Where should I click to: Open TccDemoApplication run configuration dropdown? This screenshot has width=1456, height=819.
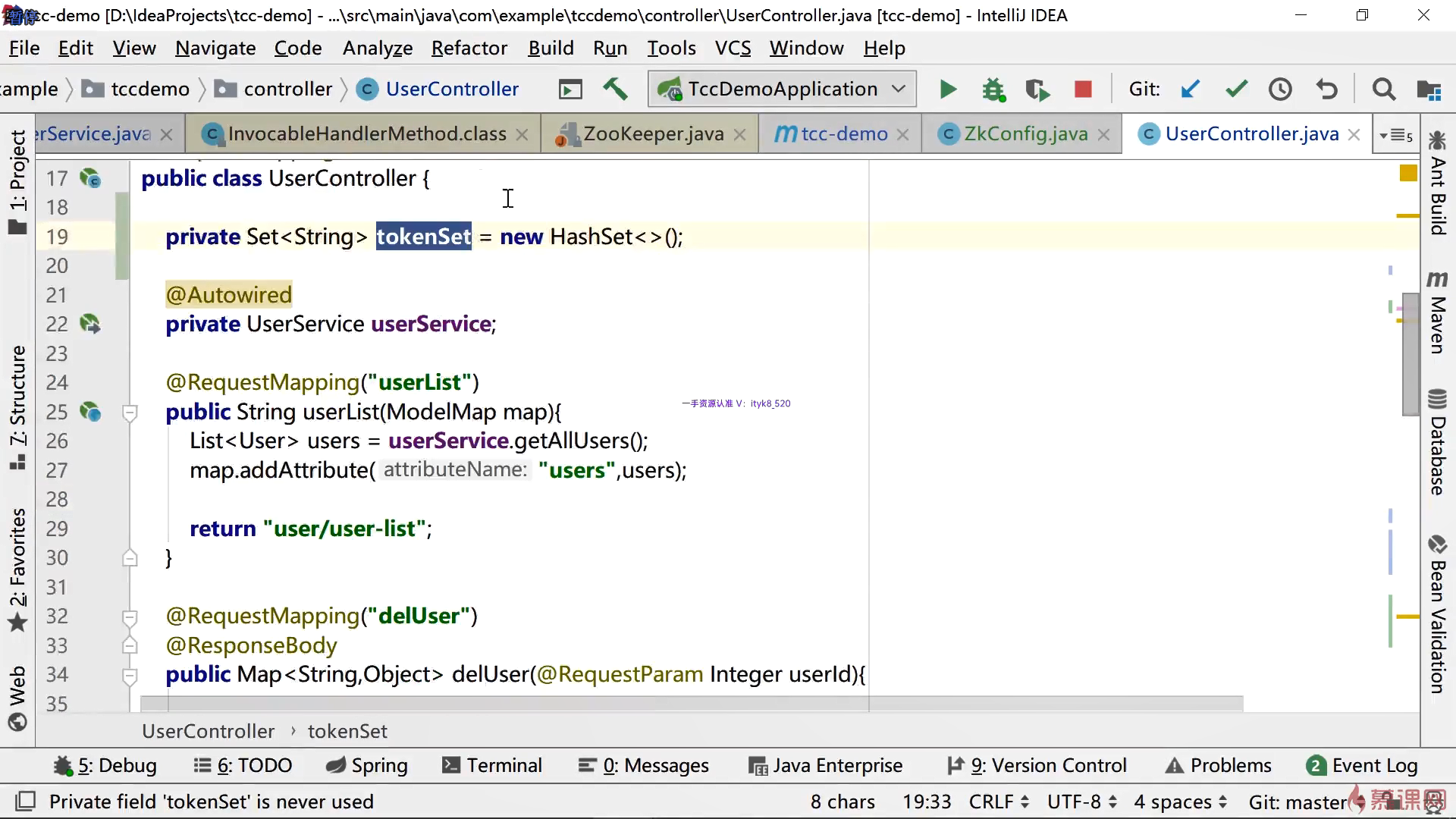[x=899, y=89]
